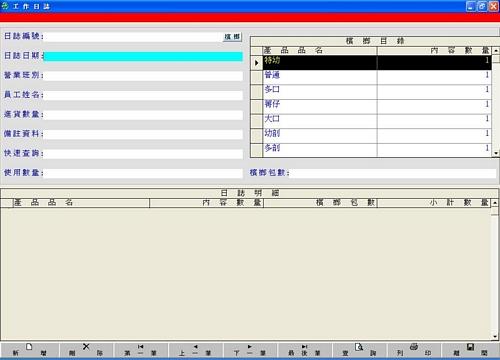Viewport: 500px width, 360px height.
Task: Click the up arrow of 日誌明細 scrollbar
Action: [x=495, y=203]
